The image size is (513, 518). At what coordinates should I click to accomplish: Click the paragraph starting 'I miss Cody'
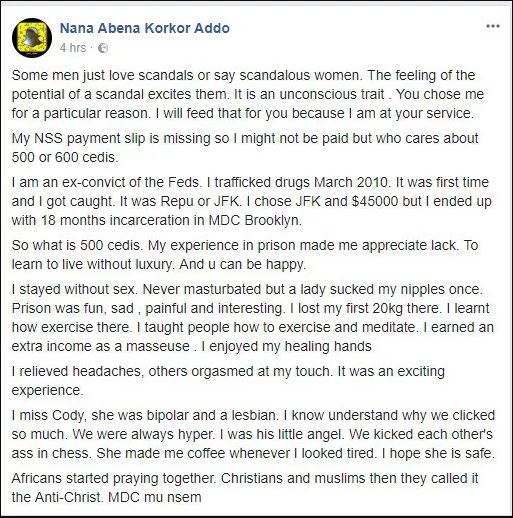click(x=253, y=434)
